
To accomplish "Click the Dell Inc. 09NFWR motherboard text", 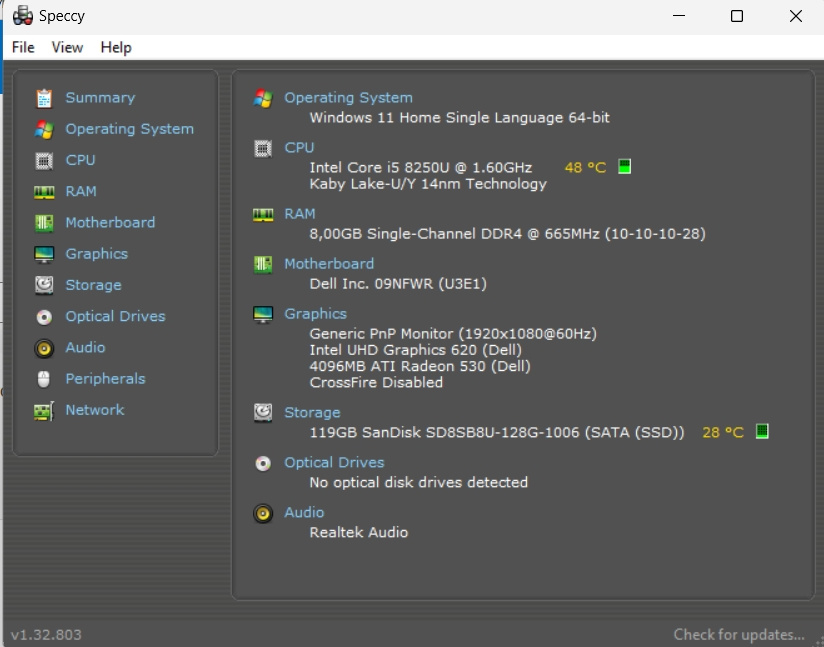I will click(x=398, y=284).
